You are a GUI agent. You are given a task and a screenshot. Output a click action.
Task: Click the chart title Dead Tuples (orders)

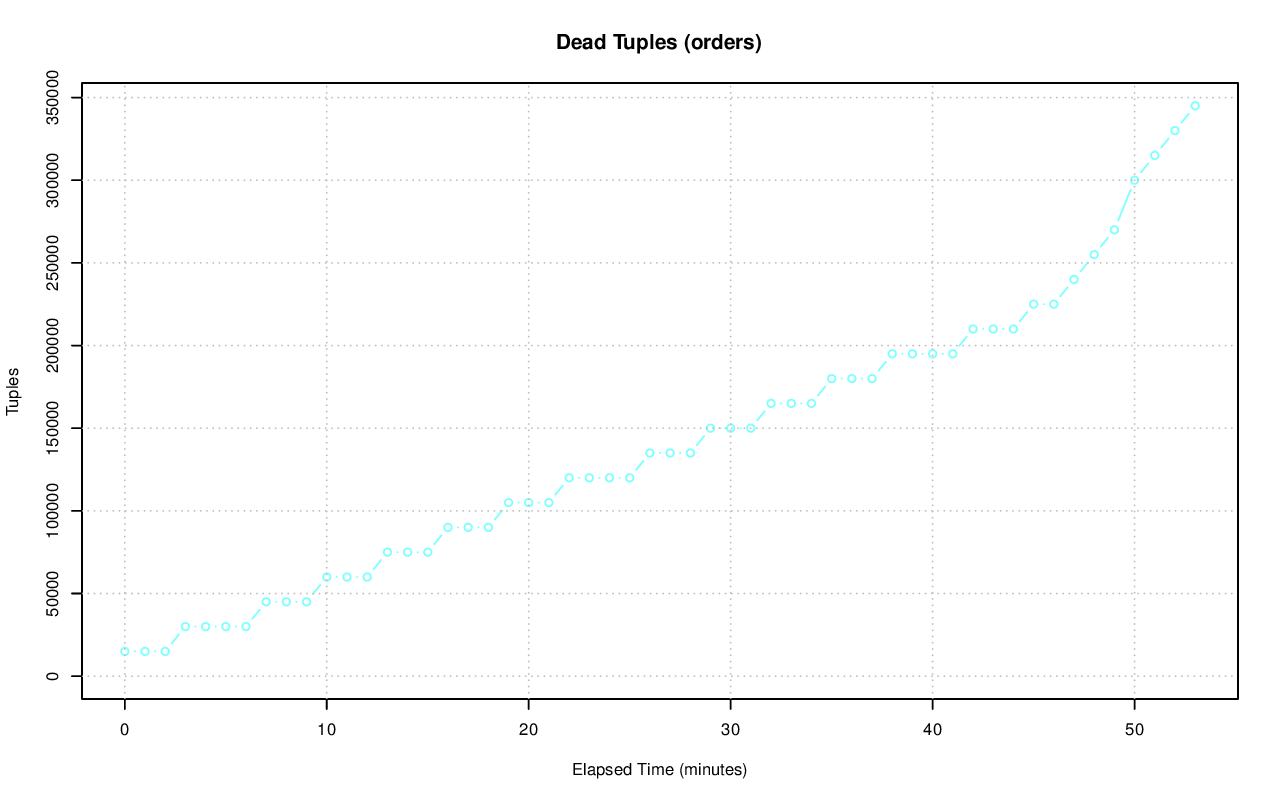tap(659, 43)
